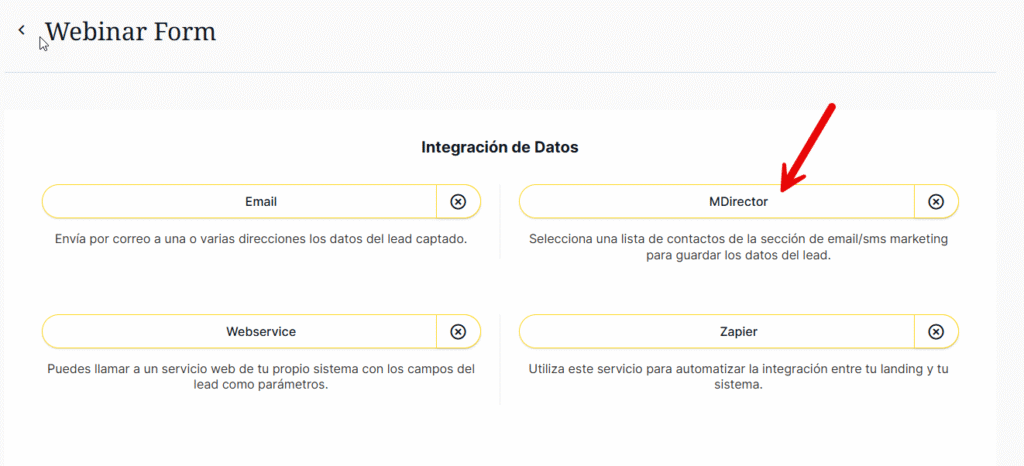The image size is (1024, 466).
Task: Click the Zapier description about automating integration
Action: coord(738,376)
